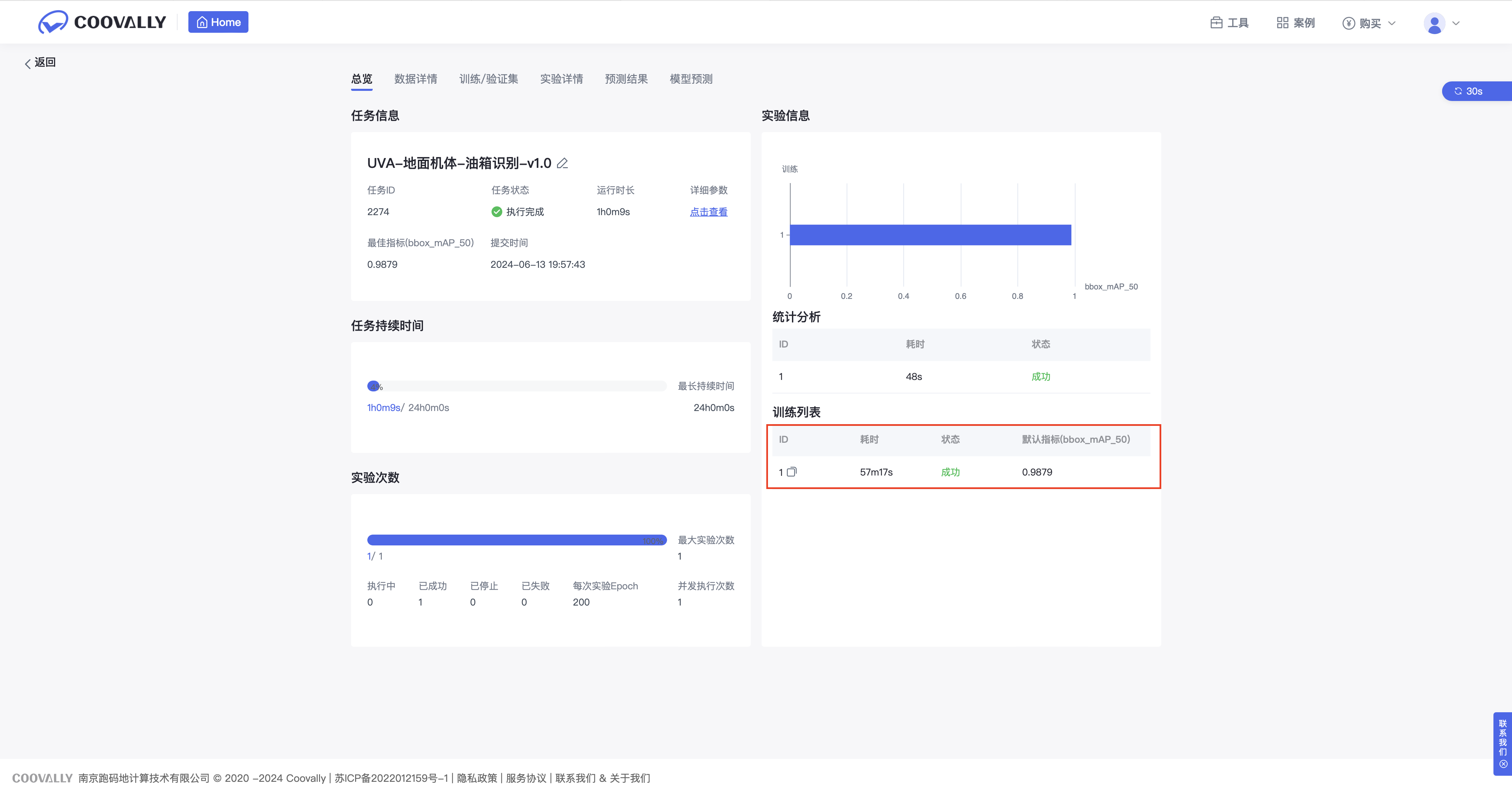Viewport: 1512px width, 796px height.
Task: Click the Coovally logo
Action: coord(102,22)
